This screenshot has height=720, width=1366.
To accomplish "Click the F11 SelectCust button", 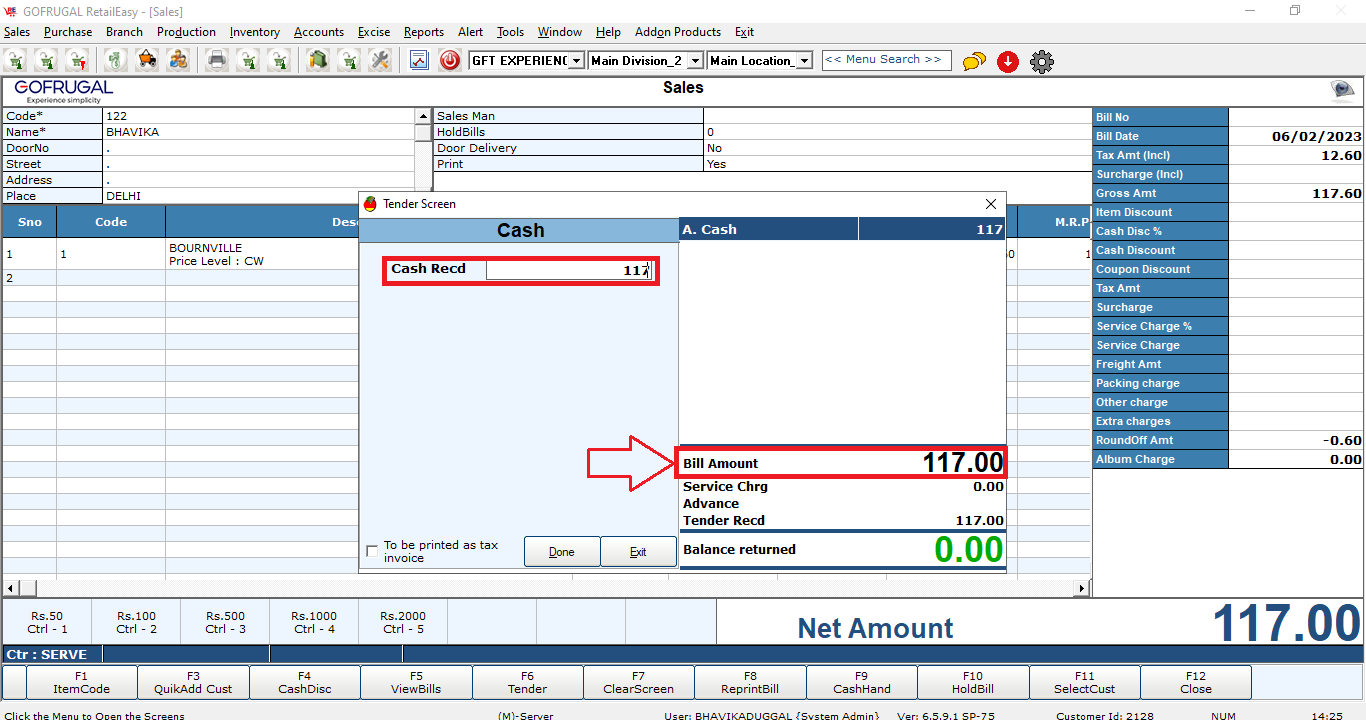I will click(x=1084, y=682).
